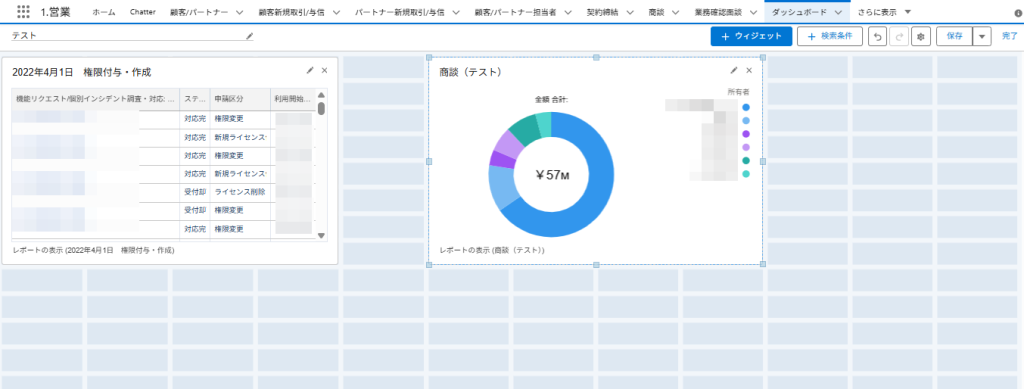Open レポートの表示 (商談（テスト）) link
Screen dimensions: 1024x389
coord(492,250)
